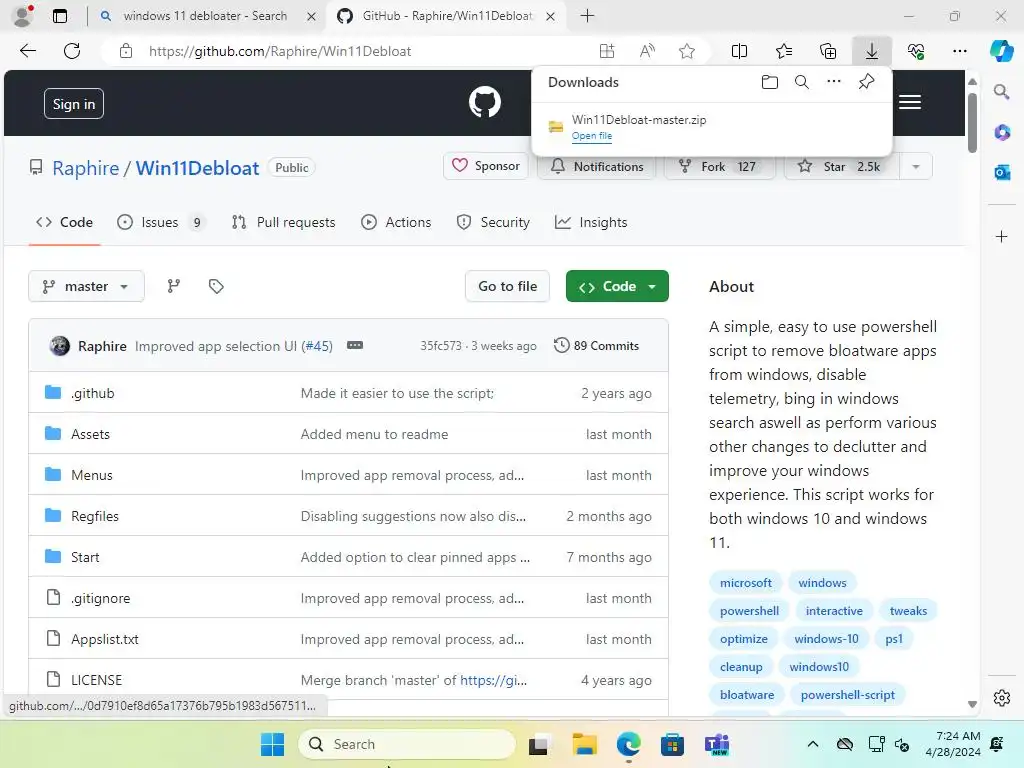Open Outlook in the Edge sidebar
The height and width of the screenshot is (768, 1024).
click(x=1002, y=172)
